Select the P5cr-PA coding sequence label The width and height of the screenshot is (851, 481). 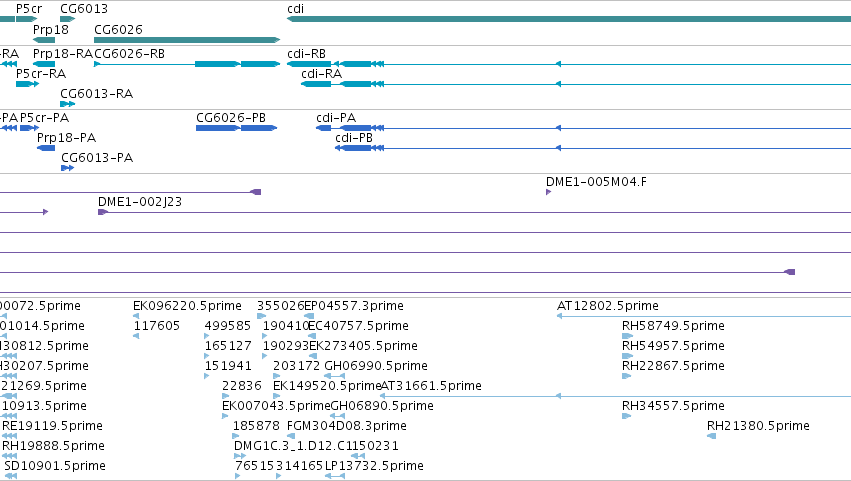45,118
